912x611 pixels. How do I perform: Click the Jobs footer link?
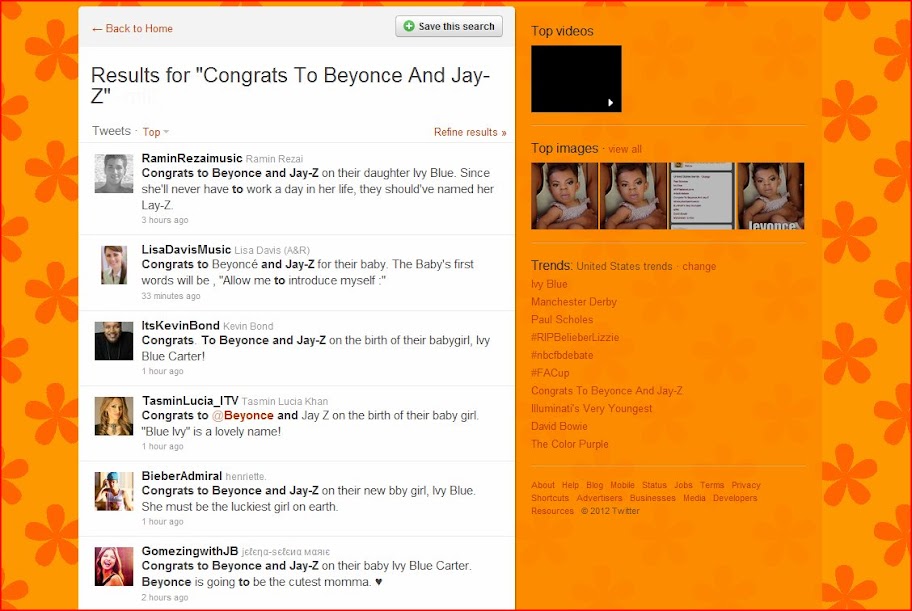point(683,485)
